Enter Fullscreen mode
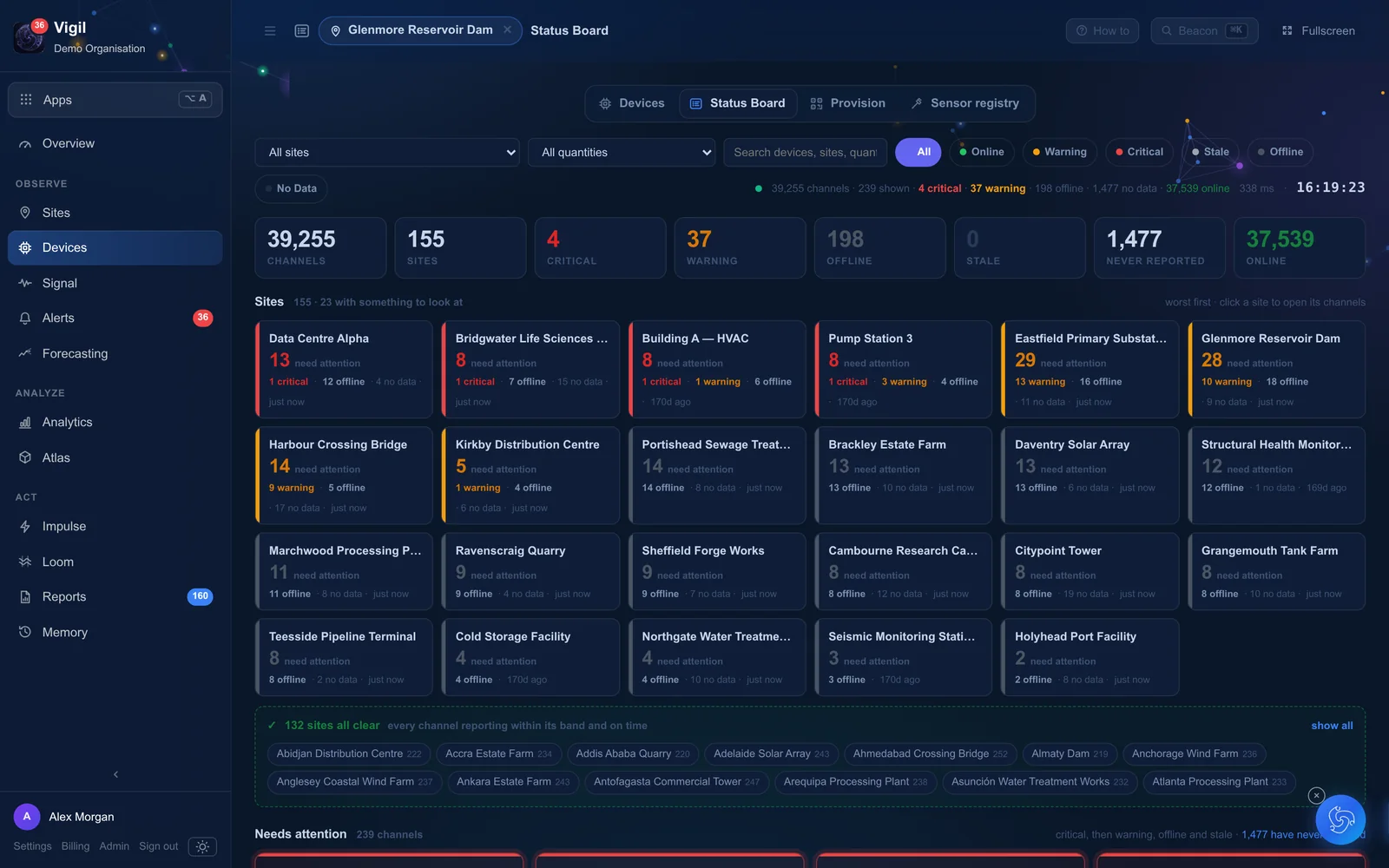 (x=1319, y=31)
